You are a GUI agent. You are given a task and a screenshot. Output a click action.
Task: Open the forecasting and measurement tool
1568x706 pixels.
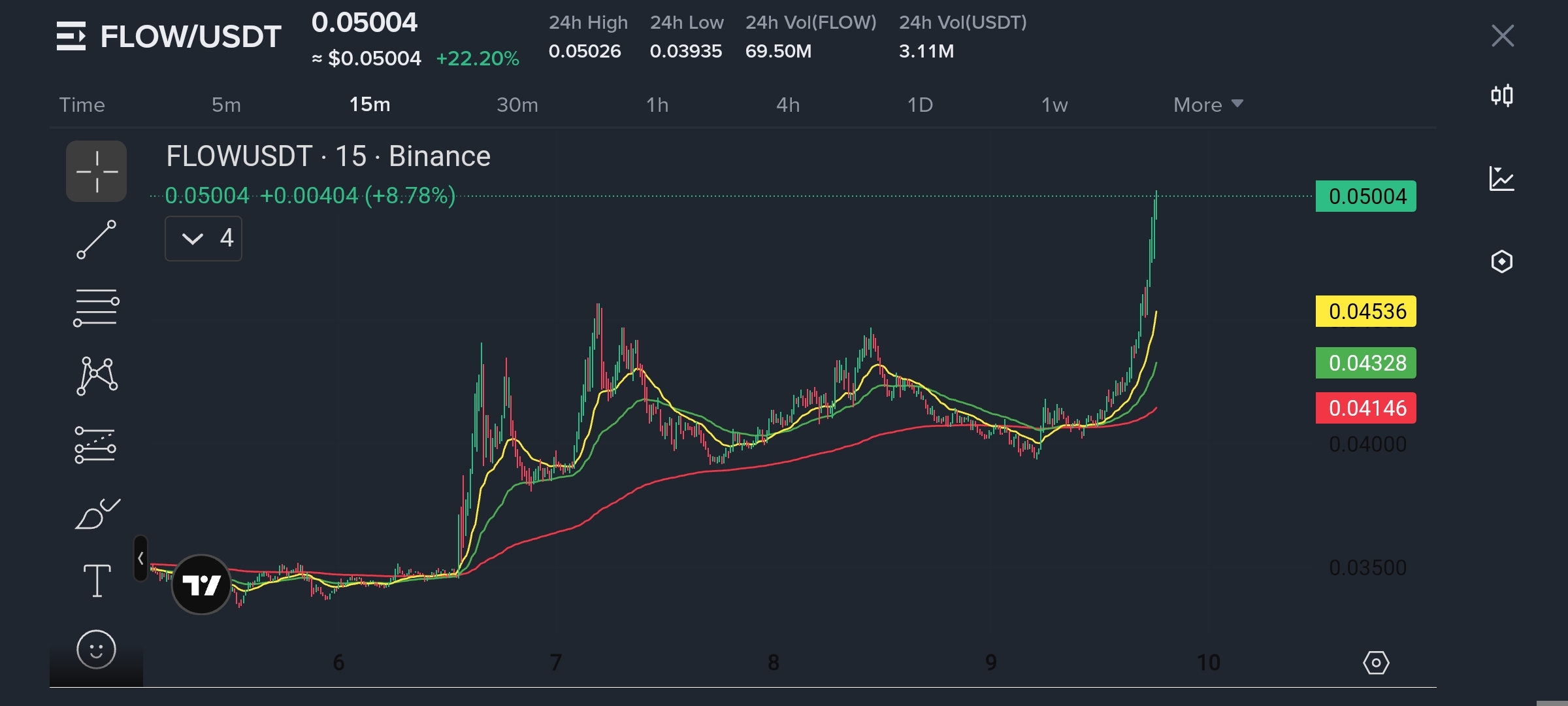pyautogui.click(x=95, y=445)
